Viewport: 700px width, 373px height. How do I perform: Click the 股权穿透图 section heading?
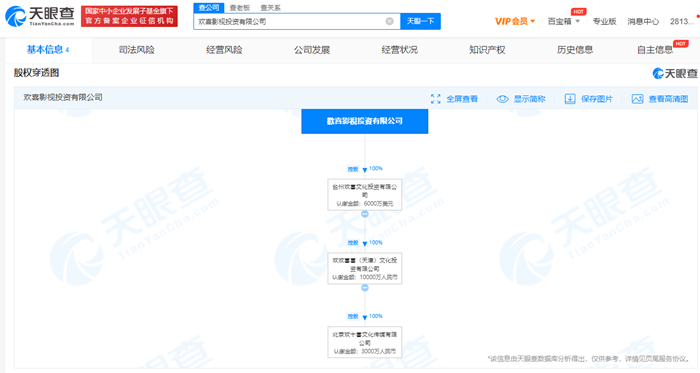[x=36, y=73]
